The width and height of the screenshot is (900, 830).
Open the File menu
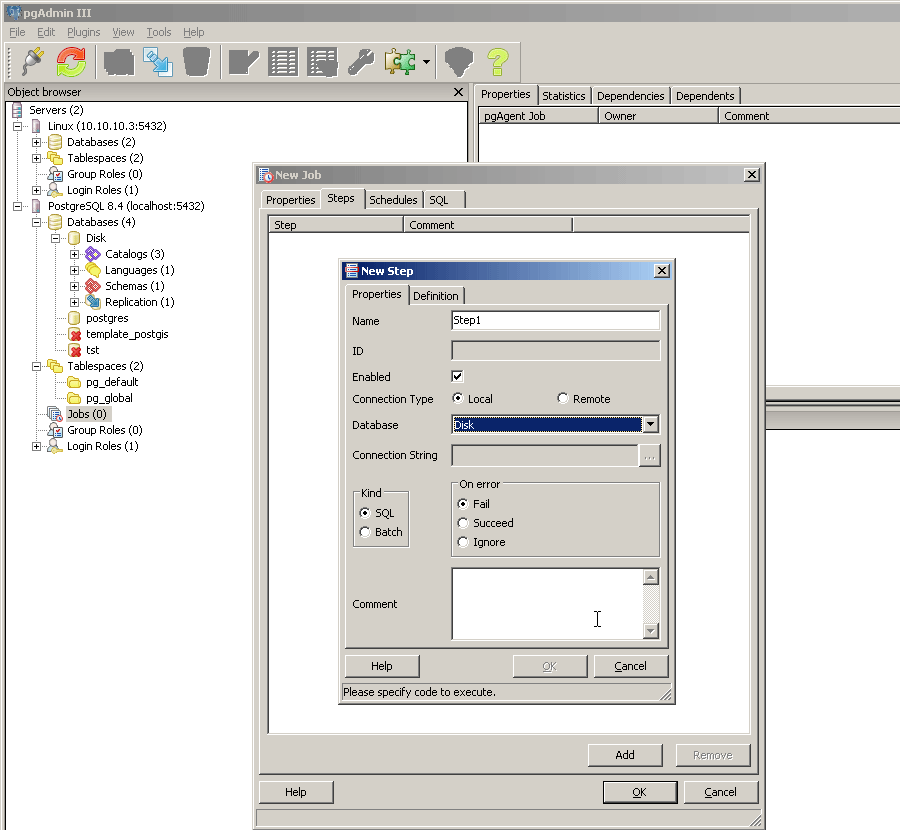pyautogui.click(x=17, y=32)
